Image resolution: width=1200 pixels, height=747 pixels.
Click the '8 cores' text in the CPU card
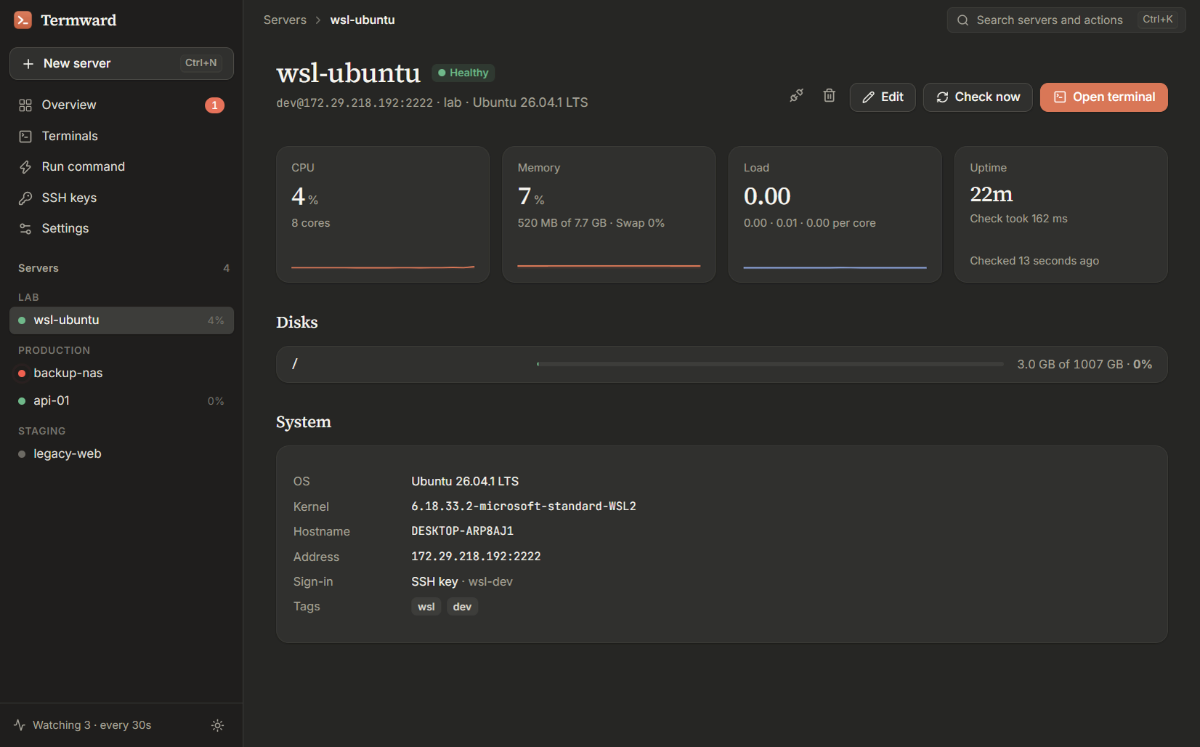[310, 223]
